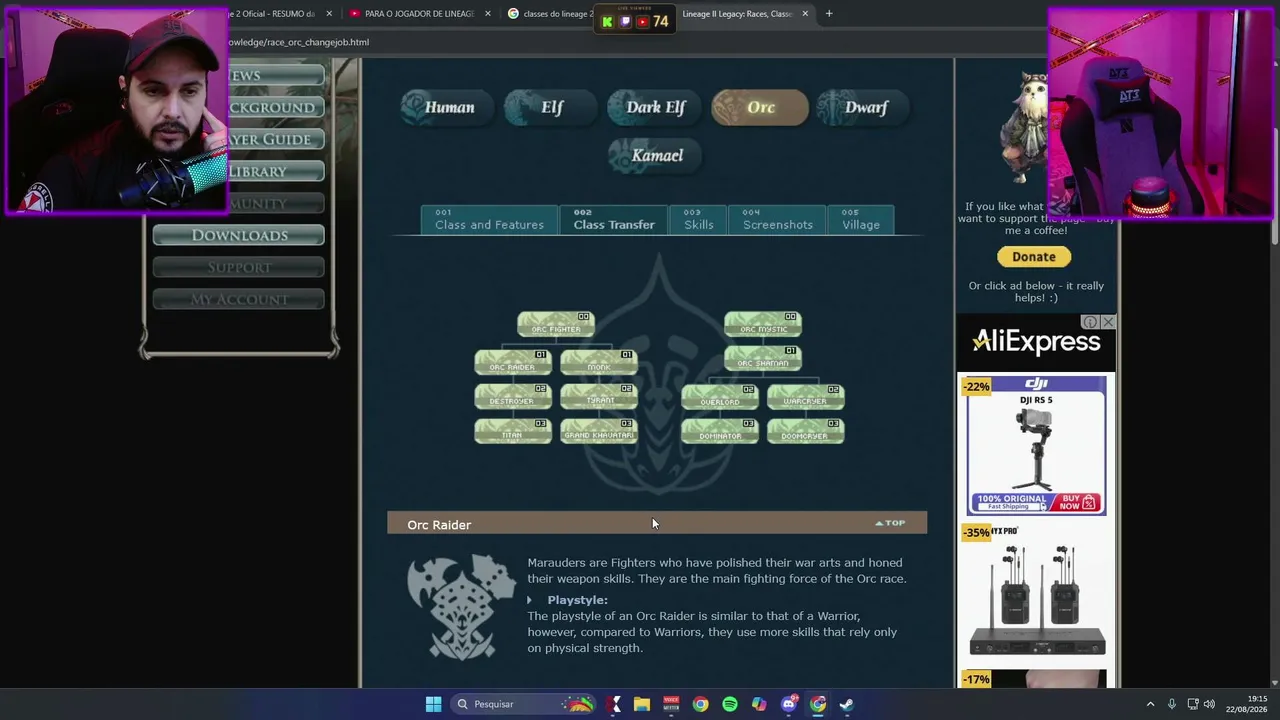
Task: Click the microphone icon in system tray
Action: coord(1171,704)
